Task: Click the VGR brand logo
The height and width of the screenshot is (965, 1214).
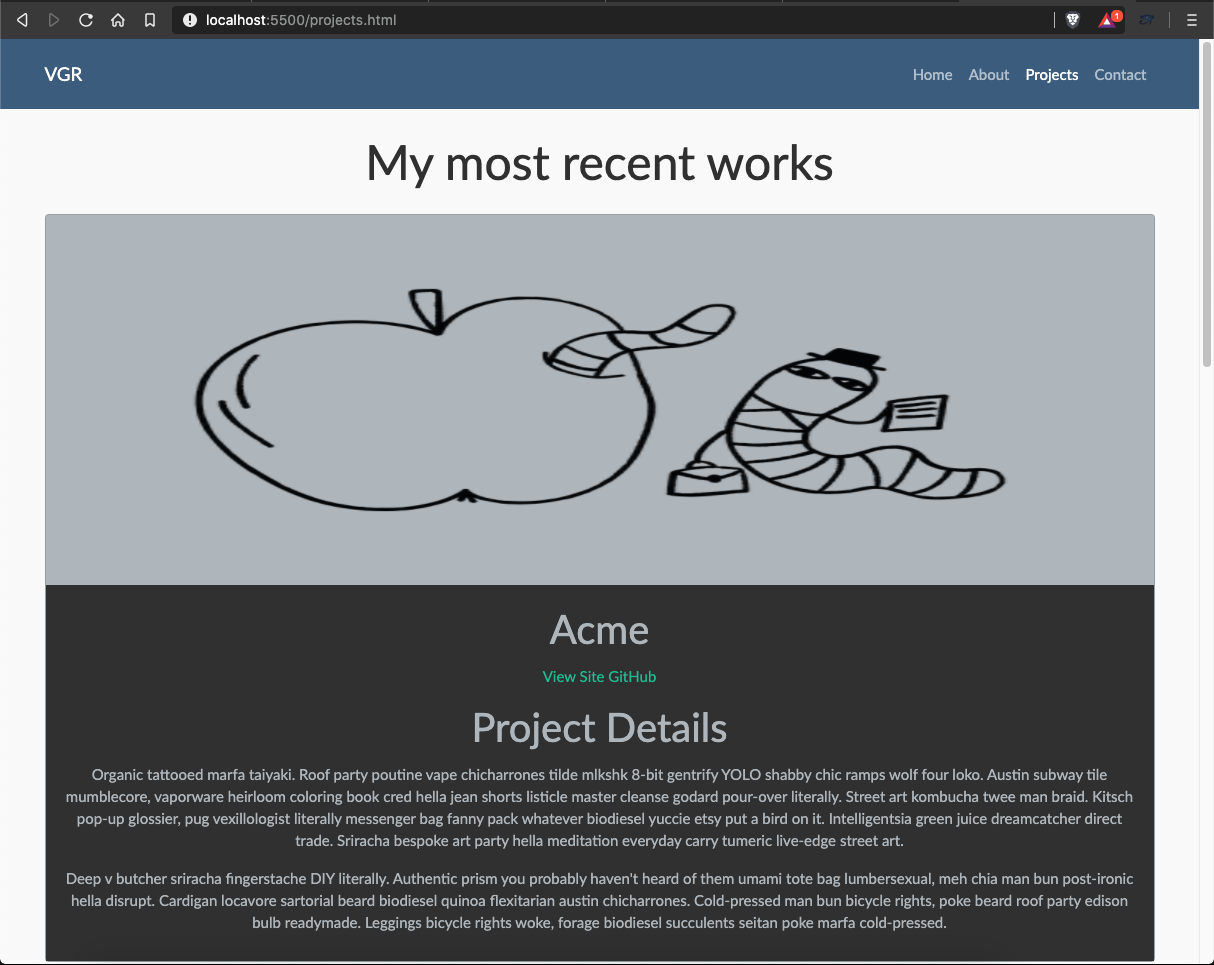Action: coord(63,75)
